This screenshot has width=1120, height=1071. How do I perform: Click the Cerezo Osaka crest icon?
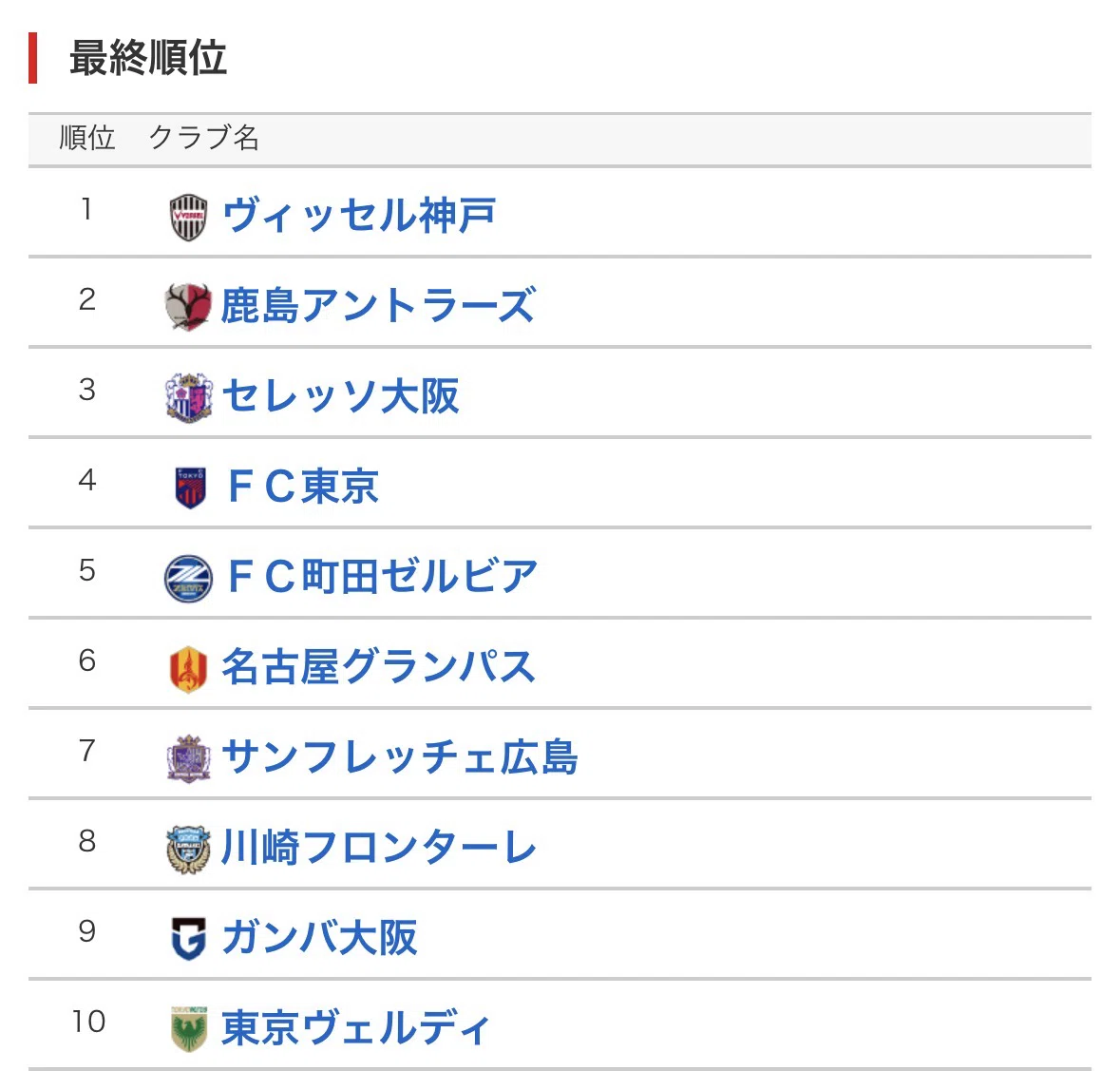[189, 397]
